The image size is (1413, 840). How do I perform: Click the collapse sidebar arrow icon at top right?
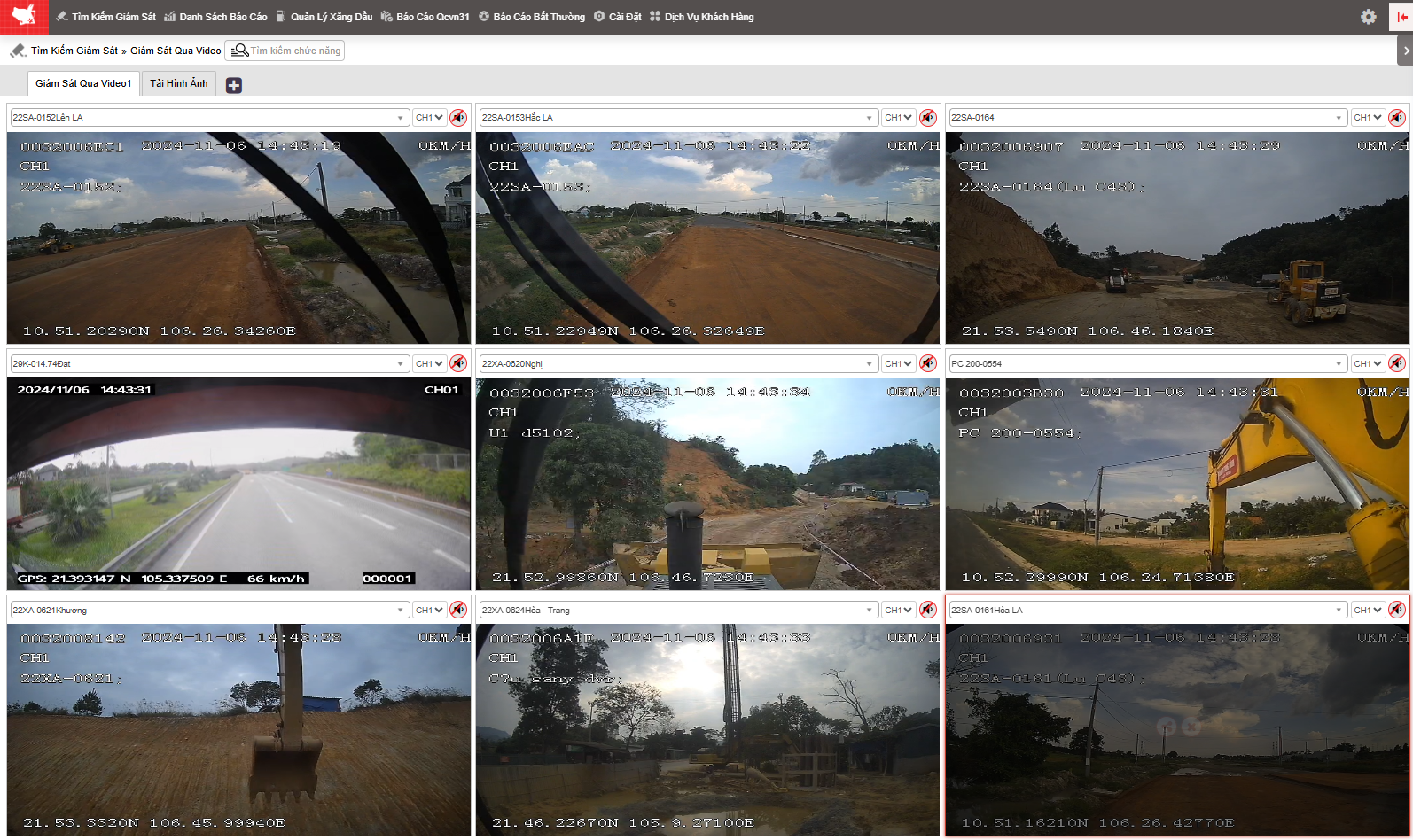tap(1402, 17)
